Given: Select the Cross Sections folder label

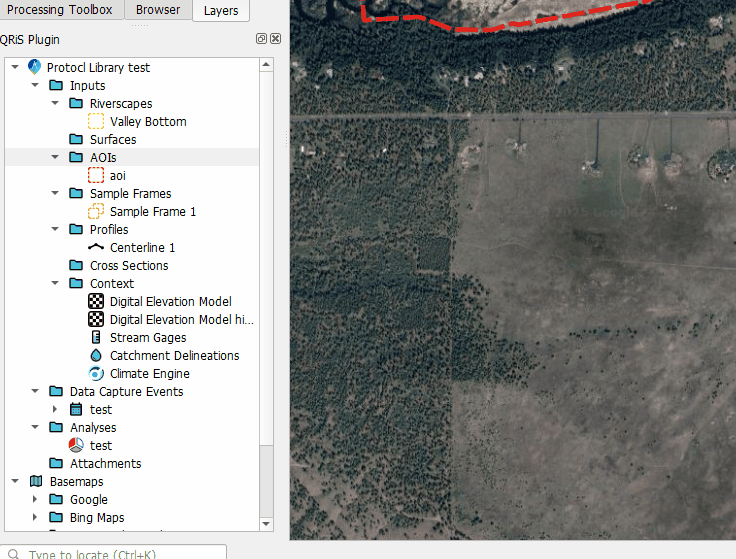Looking at the screenshot, I should 129,266.
